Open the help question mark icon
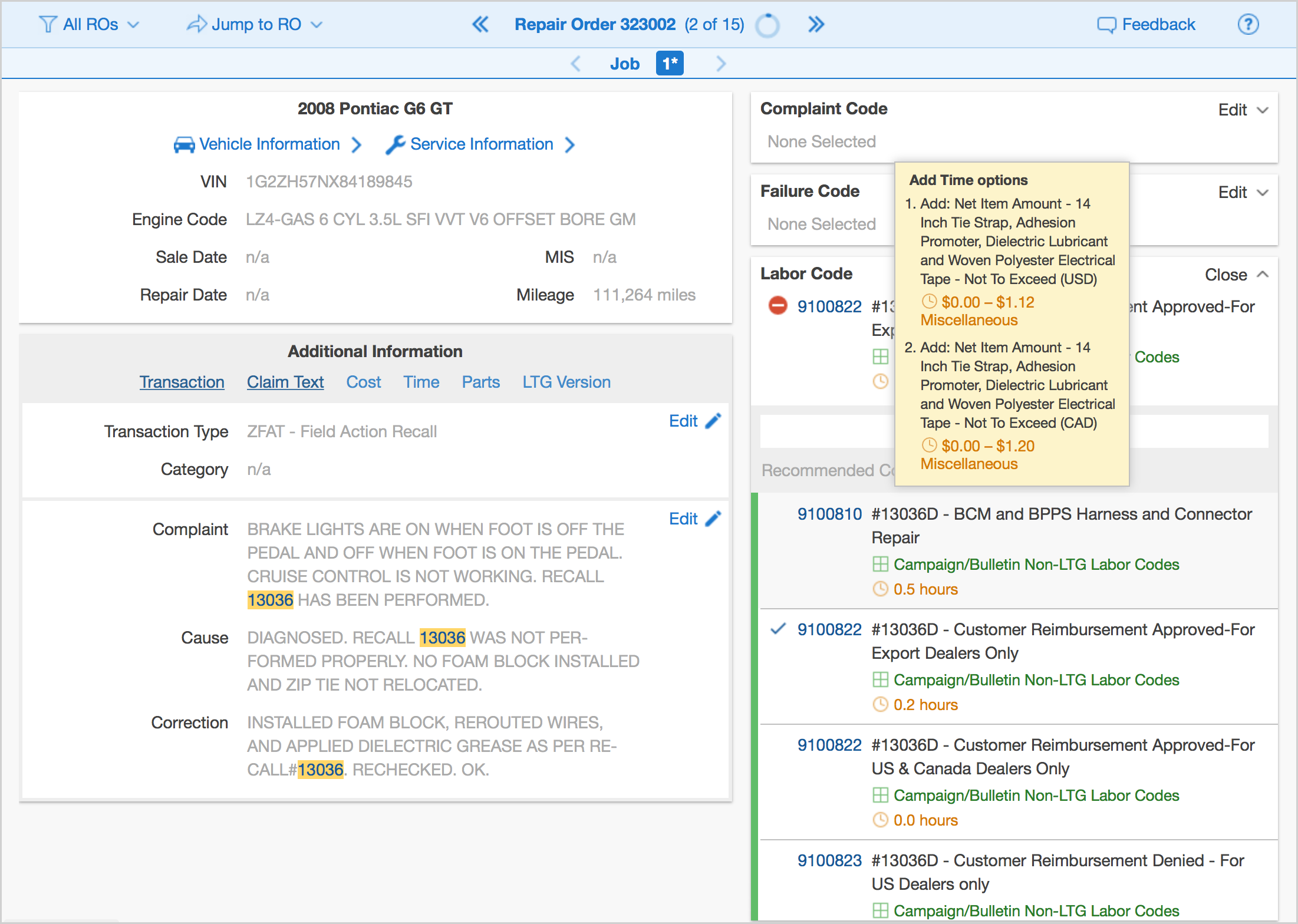 [x=1248, y=24]
